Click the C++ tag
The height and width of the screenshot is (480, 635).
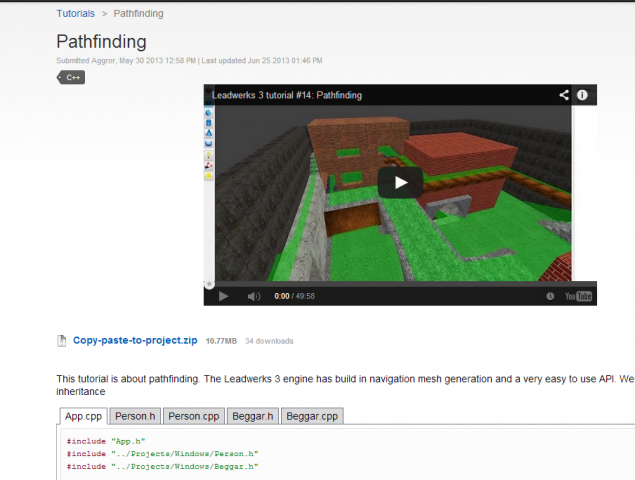pos(71,77)
